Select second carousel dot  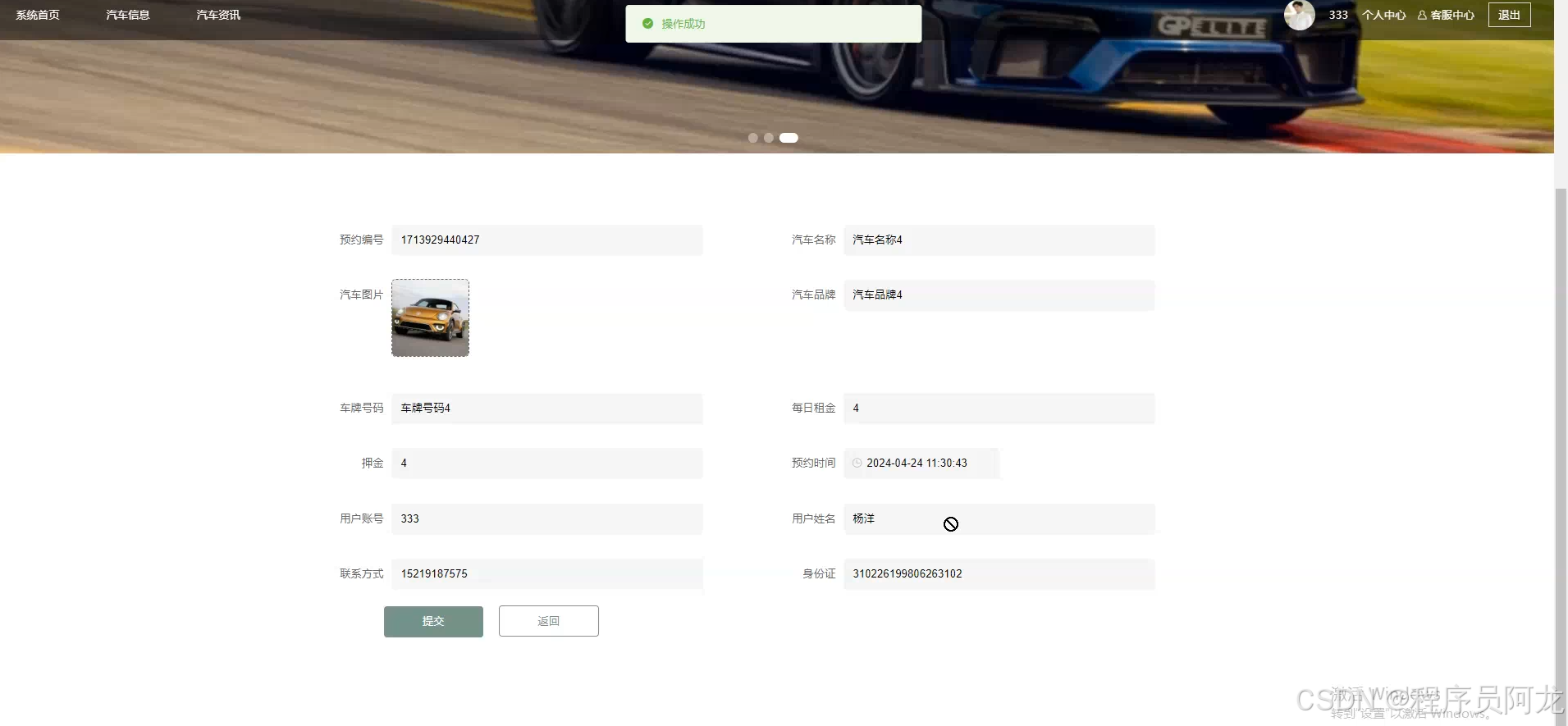(769, 138)
